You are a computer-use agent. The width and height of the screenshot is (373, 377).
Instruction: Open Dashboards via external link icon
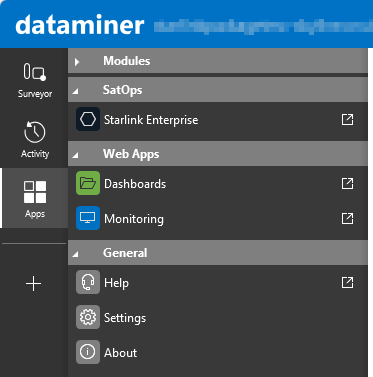pos(347,183)
